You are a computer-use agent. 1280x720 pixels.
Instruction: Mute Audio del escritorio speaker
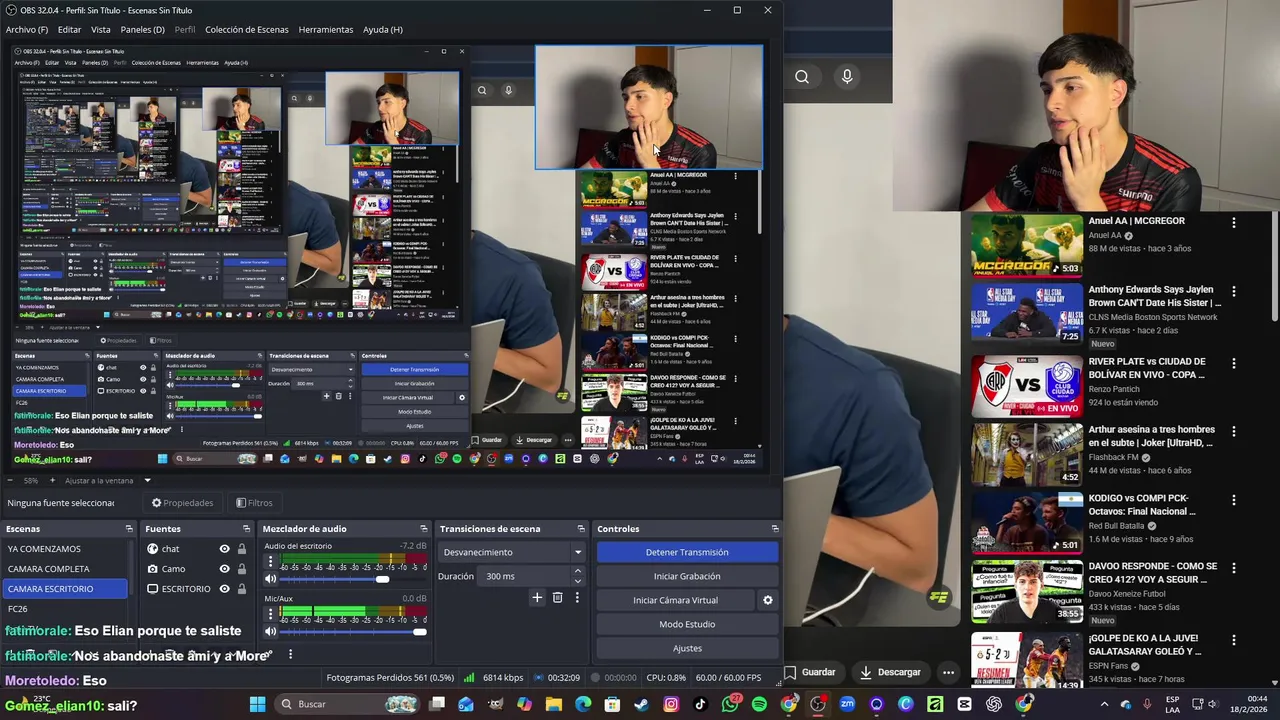[x=270, y=579]
